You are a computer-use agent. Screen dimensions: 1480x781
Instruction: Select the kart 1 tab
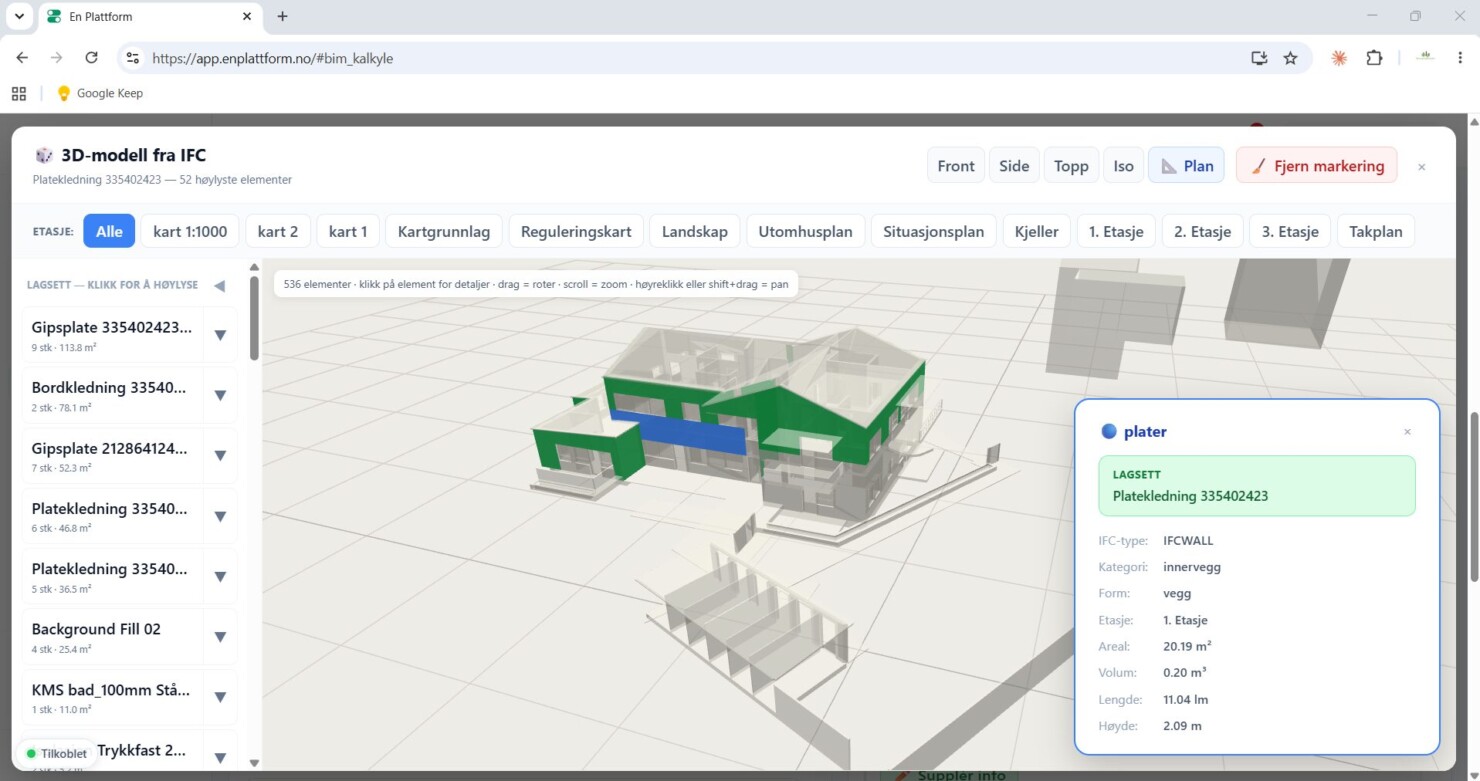pos(348,231)
